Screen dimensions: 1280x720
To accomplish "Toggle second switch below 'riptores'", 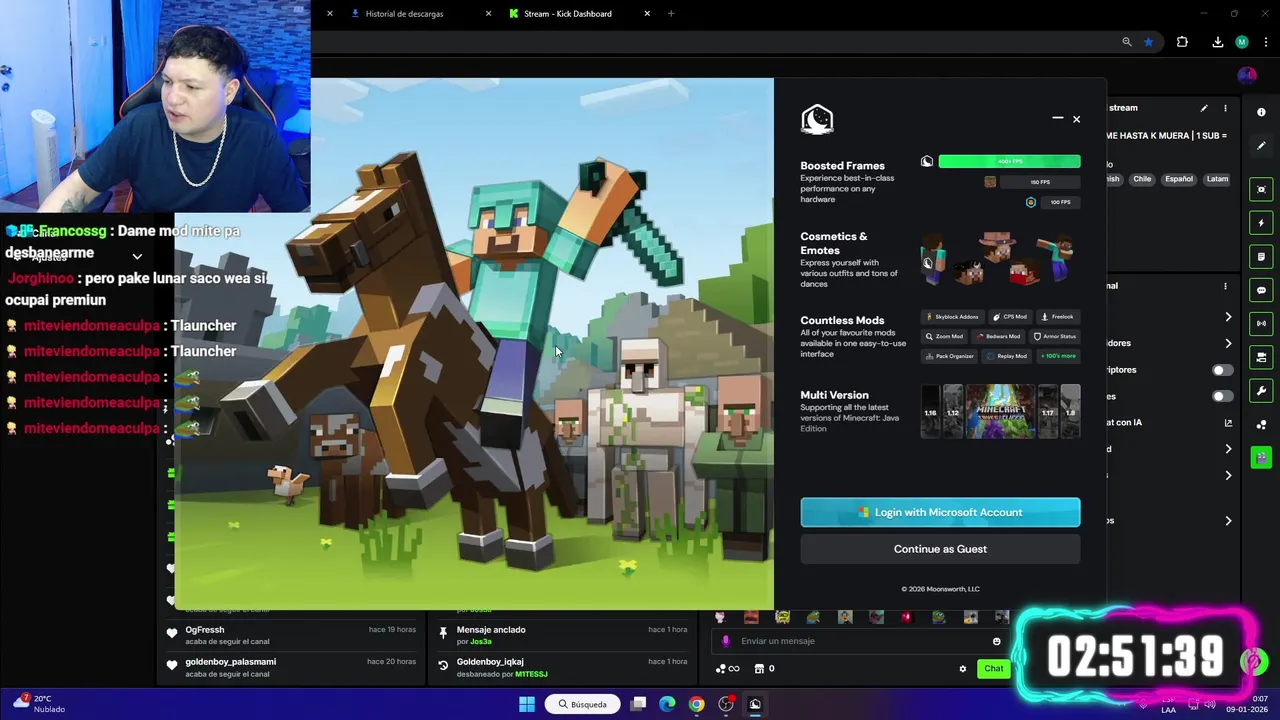I will click(1222, 396).
